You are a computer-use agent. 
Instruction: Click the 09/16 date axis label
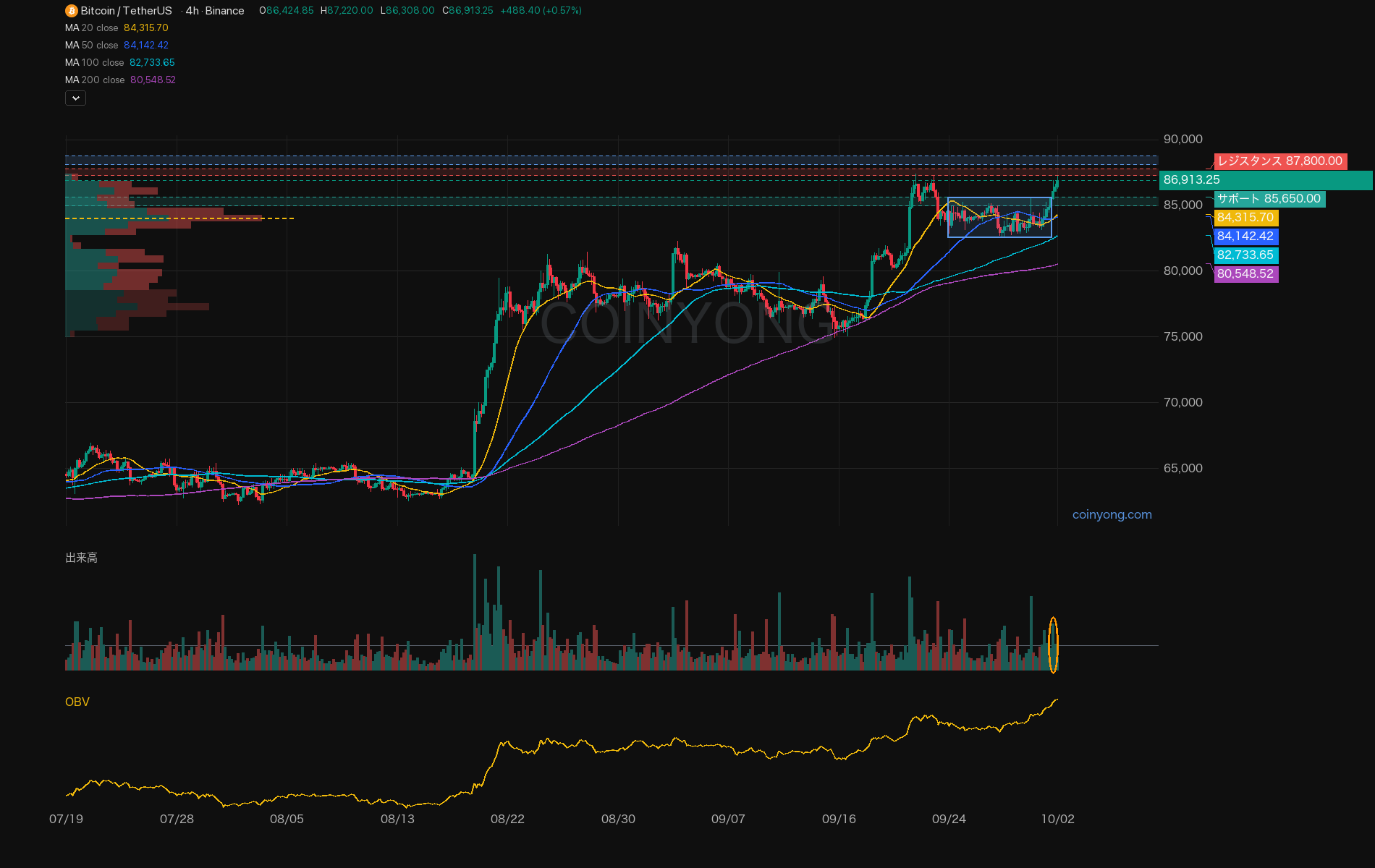pos(839,820)
